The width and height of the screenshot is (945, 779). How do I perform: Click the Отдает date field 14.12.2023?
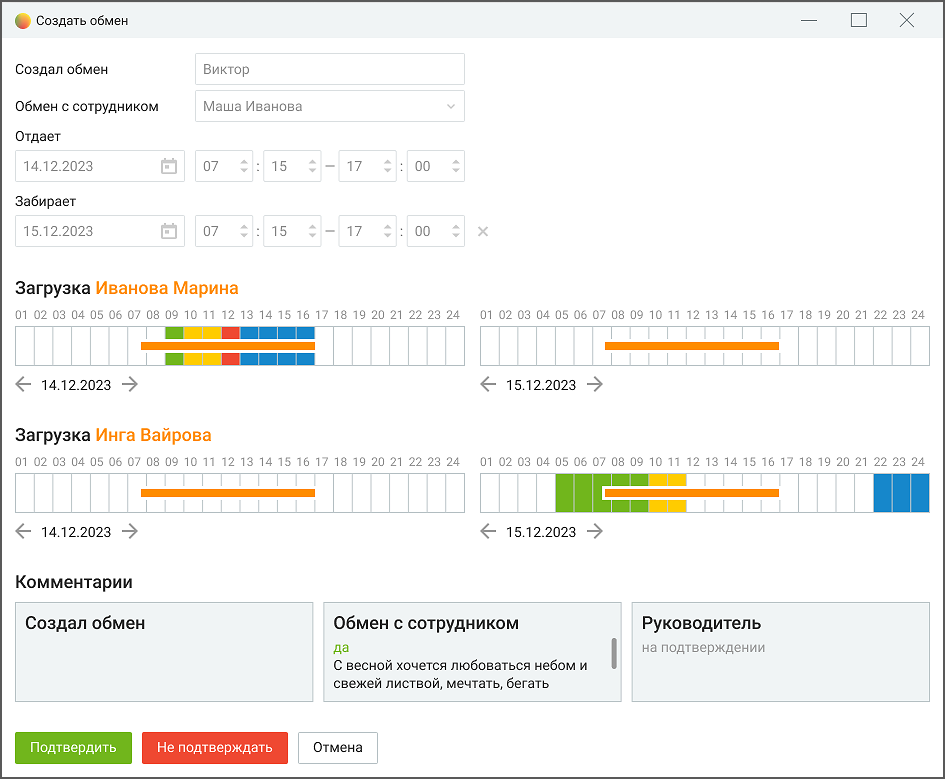point(100,166)
